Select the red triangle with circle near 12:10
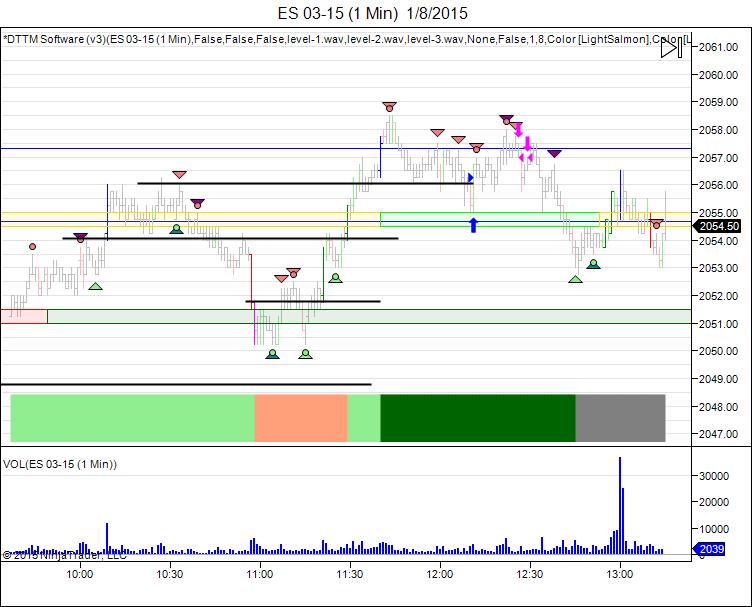The height and width of the screenshot is (607, 752). 476,148
